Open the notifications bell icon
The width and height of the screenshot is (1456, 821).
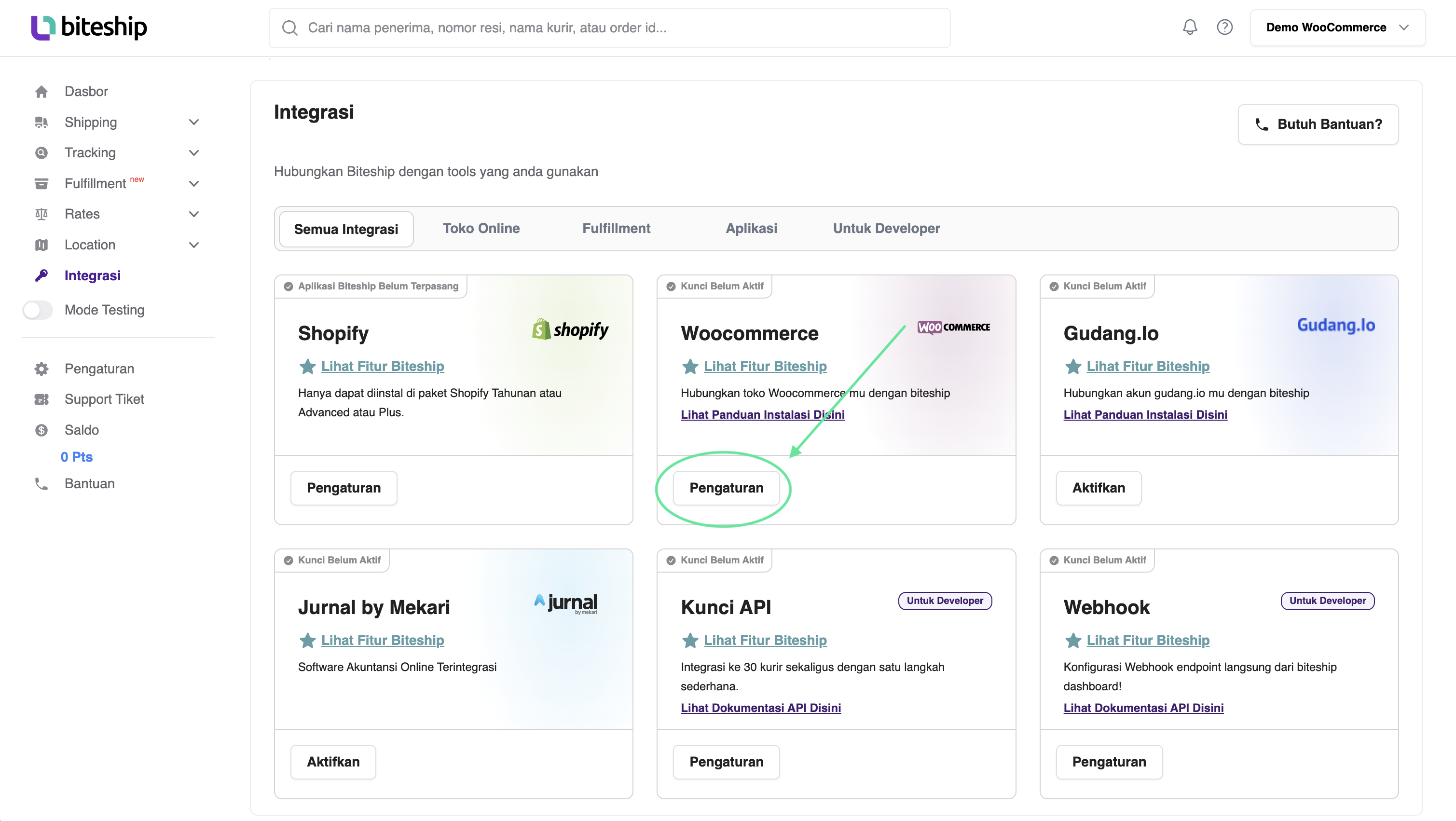tap(1190, 27)
